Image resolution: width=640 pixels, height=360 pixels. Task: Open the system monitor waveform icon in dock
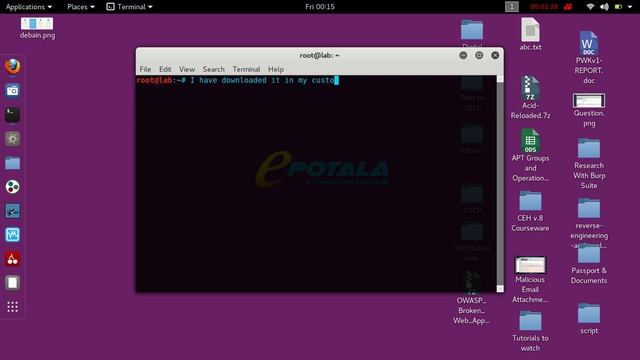[x=13, y=235]
